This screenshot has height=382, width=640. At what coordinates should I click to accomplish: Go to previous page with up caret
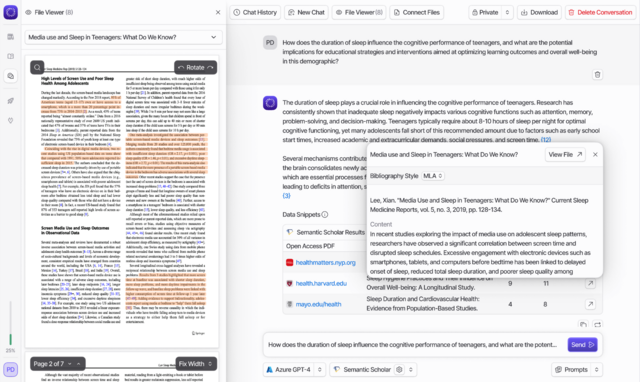(79, 364)
